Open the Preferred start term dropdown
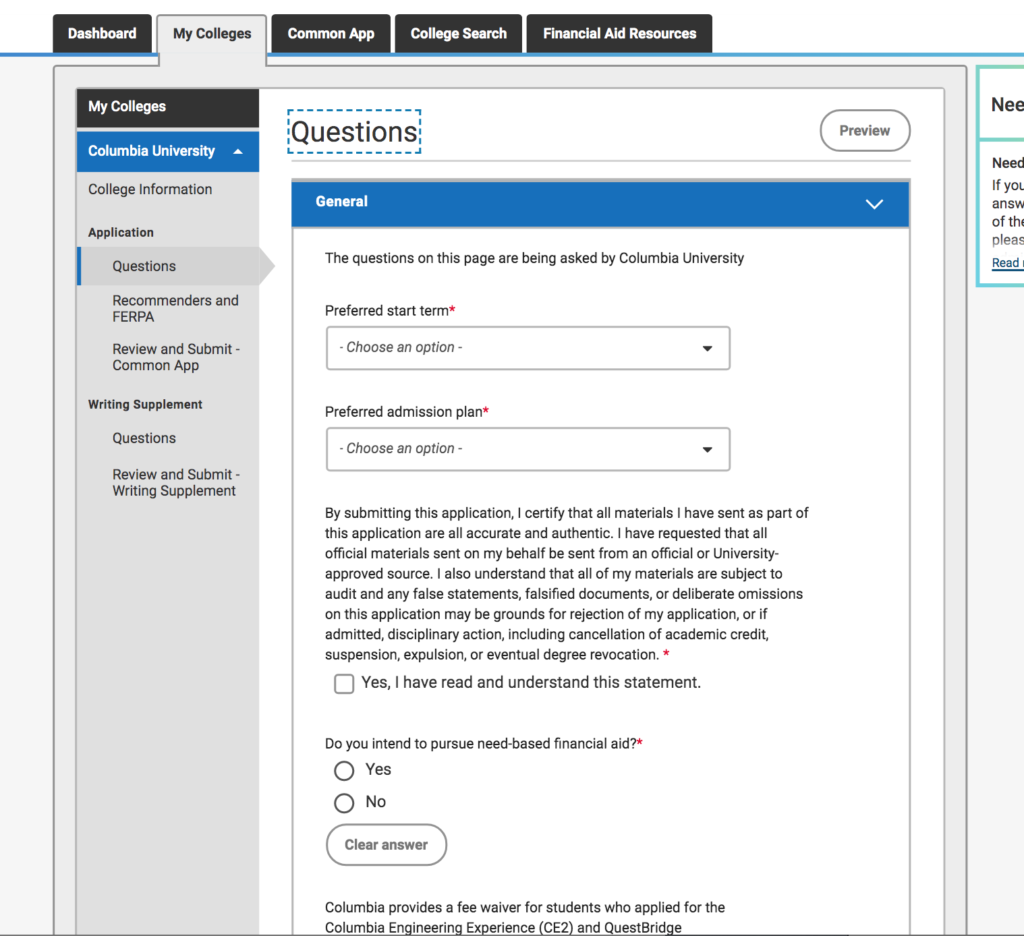1024x936 pixels. click(x=528, y=348)
